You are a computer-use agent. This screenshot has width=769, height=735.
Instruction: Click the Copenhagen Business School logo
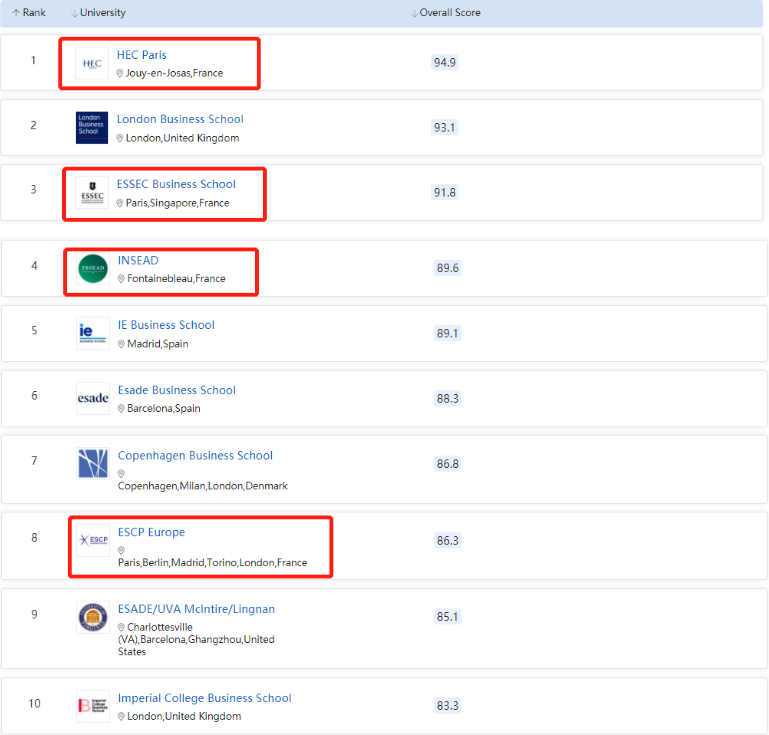pos(93,463)
